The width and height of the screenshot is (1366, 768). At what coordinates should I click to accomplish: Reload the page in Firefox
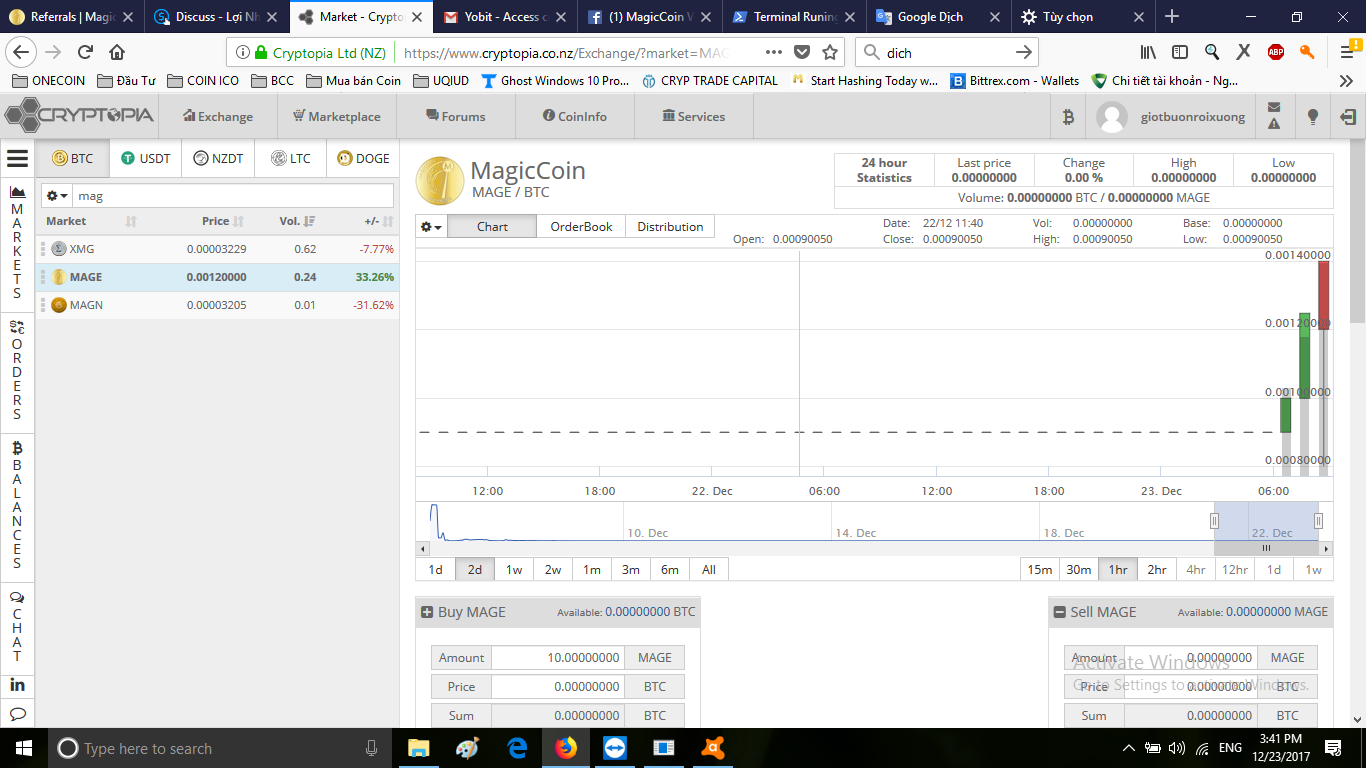pos(85,52)
